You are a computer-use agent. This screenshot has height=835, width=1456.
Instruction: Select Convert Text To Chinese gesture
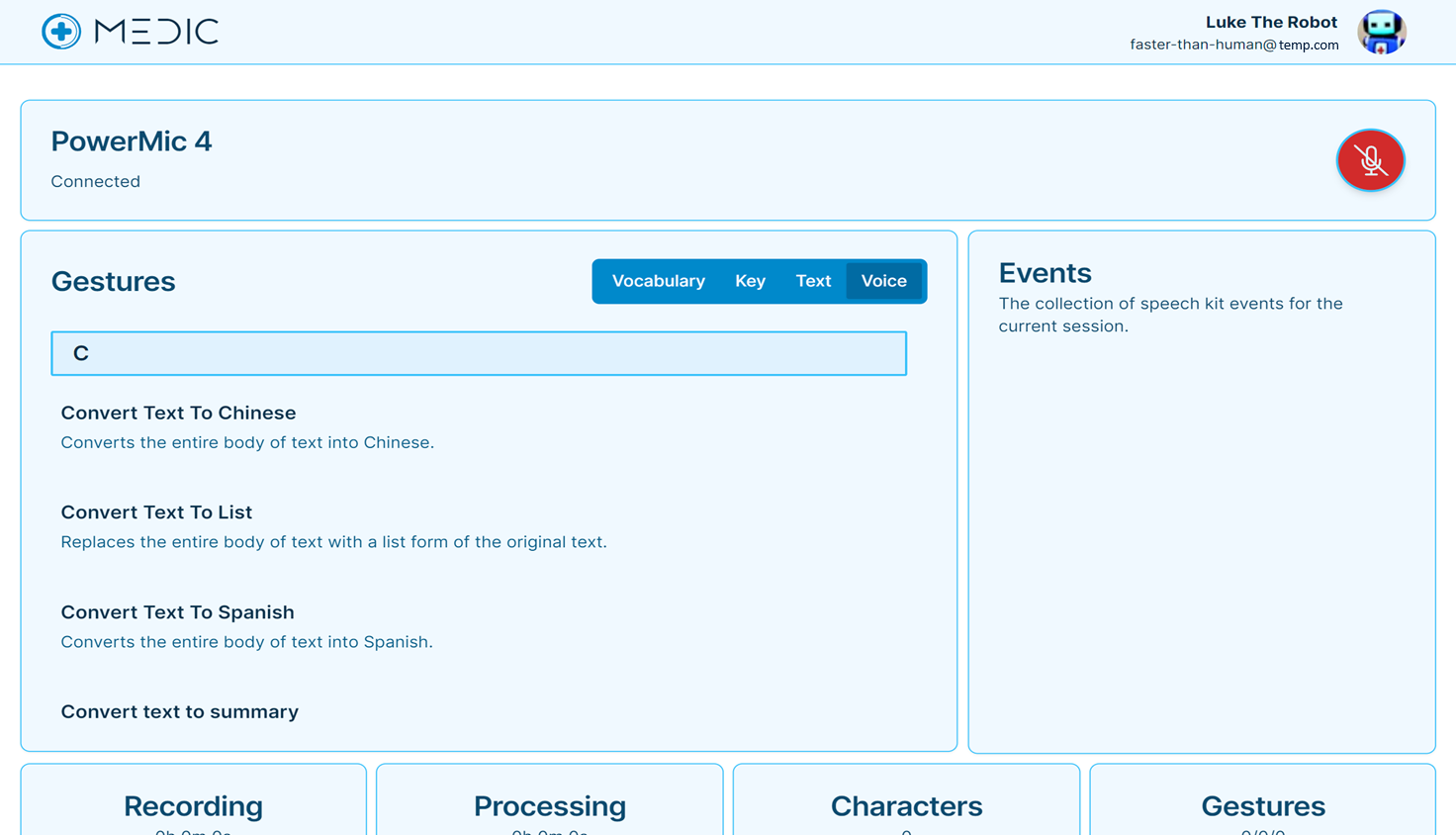(178, 413)
